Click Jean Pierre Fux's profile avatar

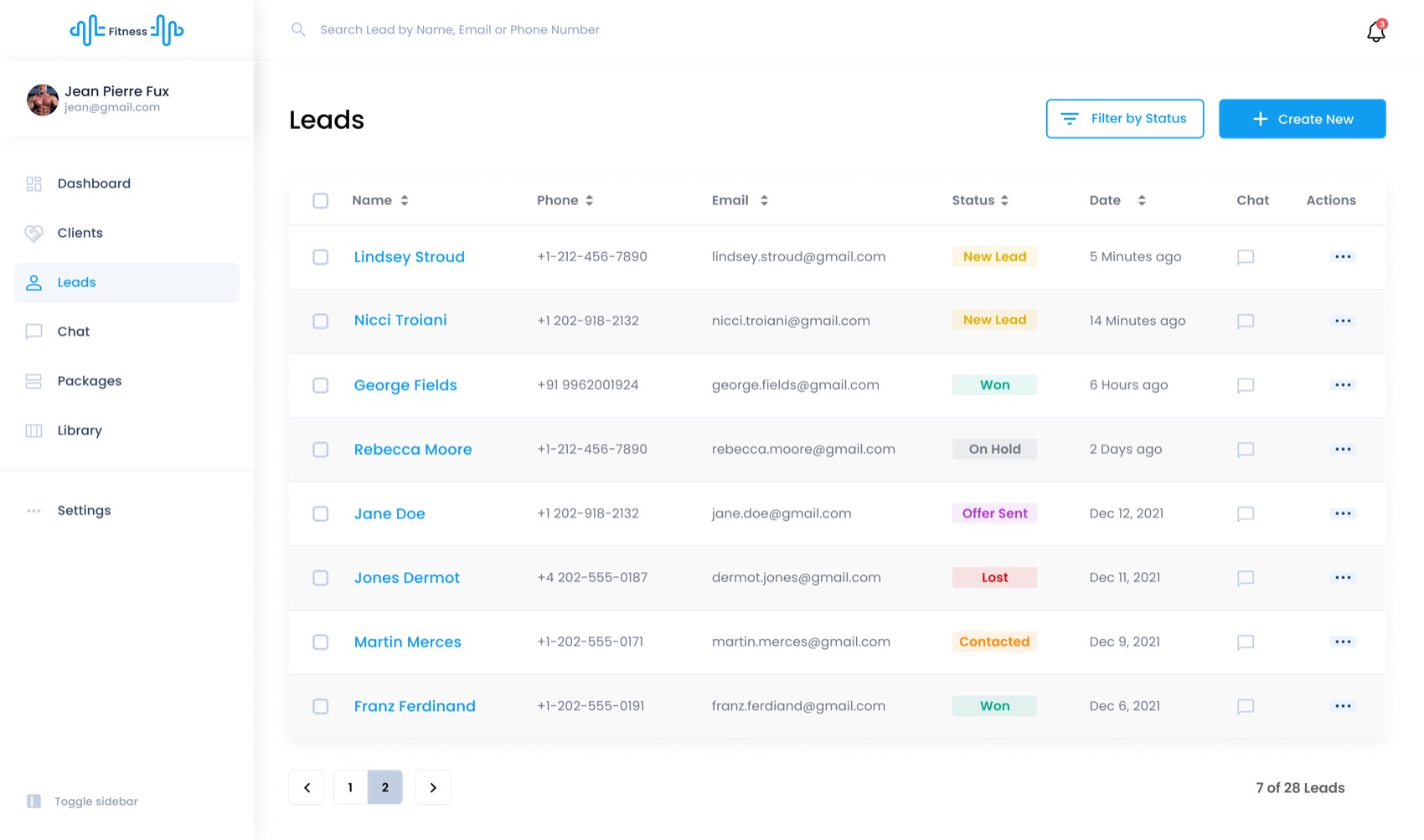coord(43,100)
